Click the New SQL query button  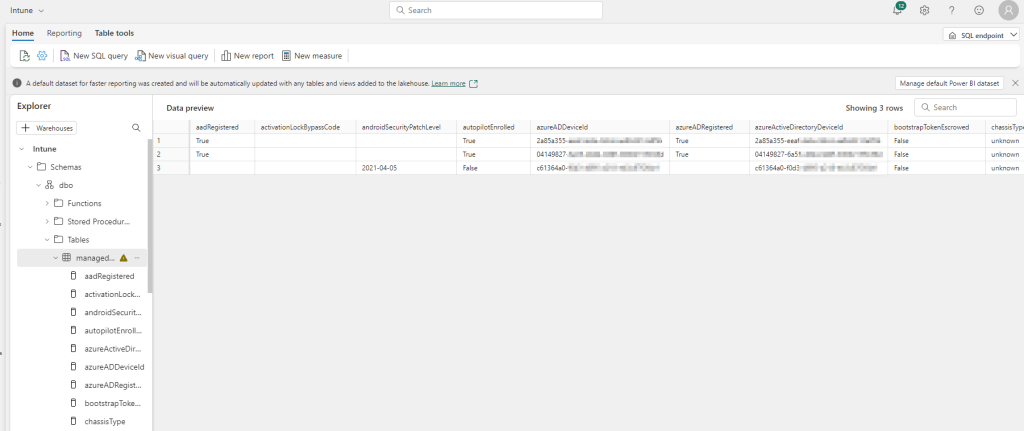pos(94,56)
